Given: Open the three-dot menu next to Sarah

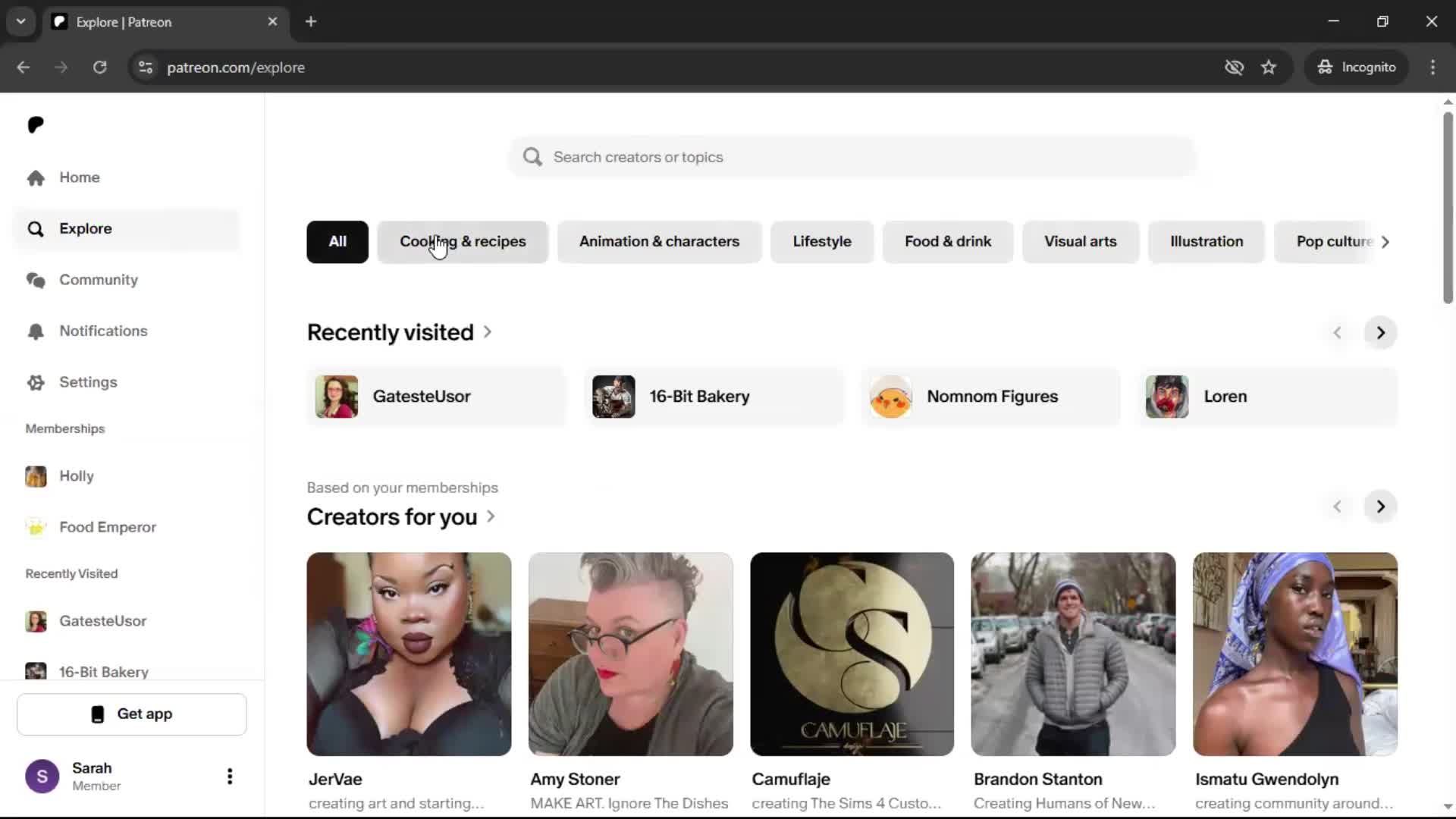Looking at the screenshot, I should click(x=230, y=777).
